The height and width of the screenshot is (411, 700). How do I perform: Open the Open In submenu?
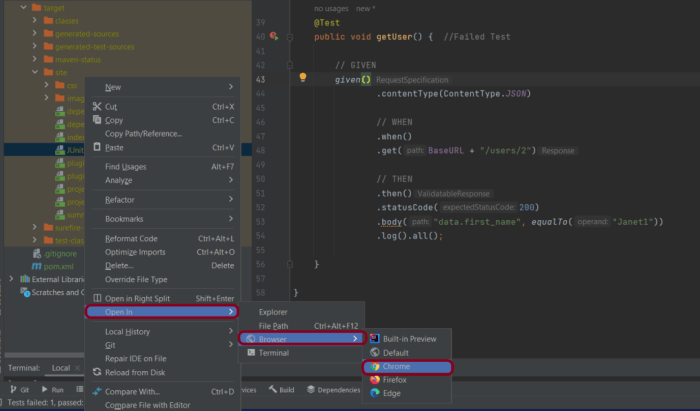162,312
